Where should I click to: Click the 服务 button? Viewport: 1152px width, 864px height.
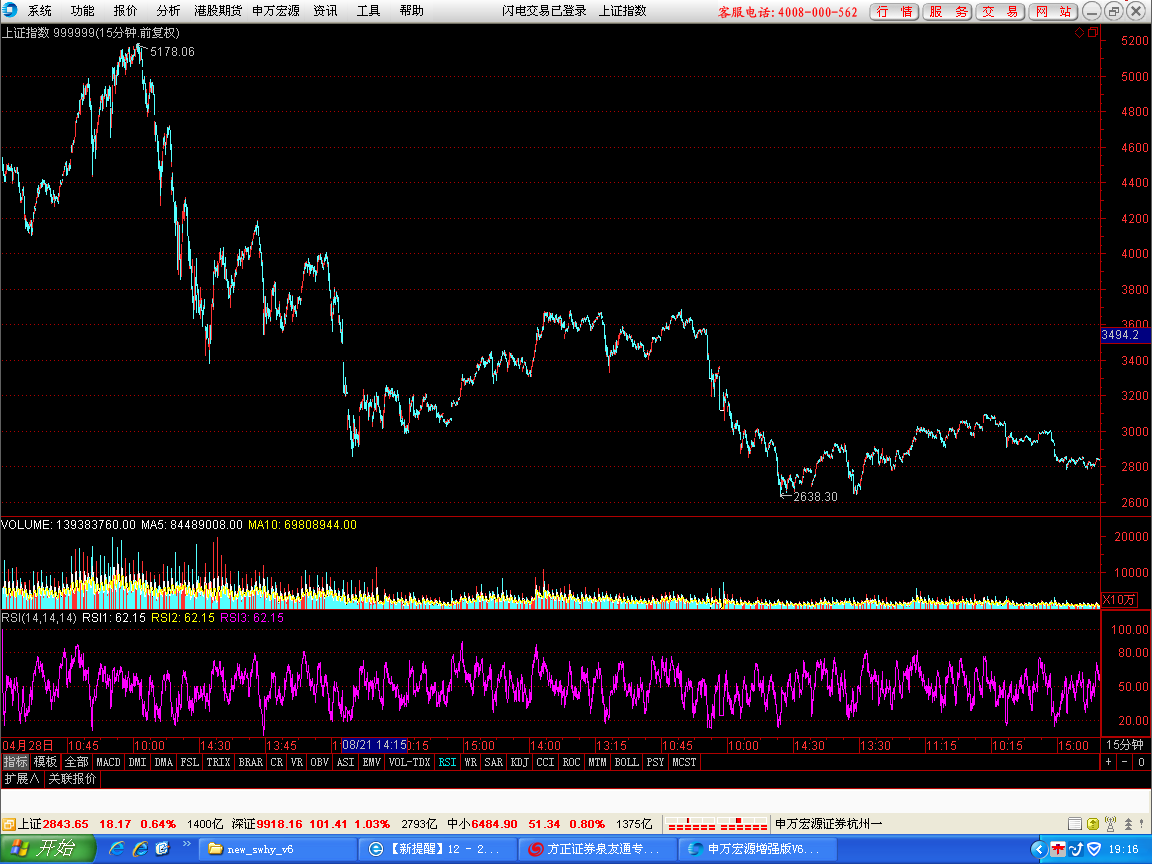(947, 12)
